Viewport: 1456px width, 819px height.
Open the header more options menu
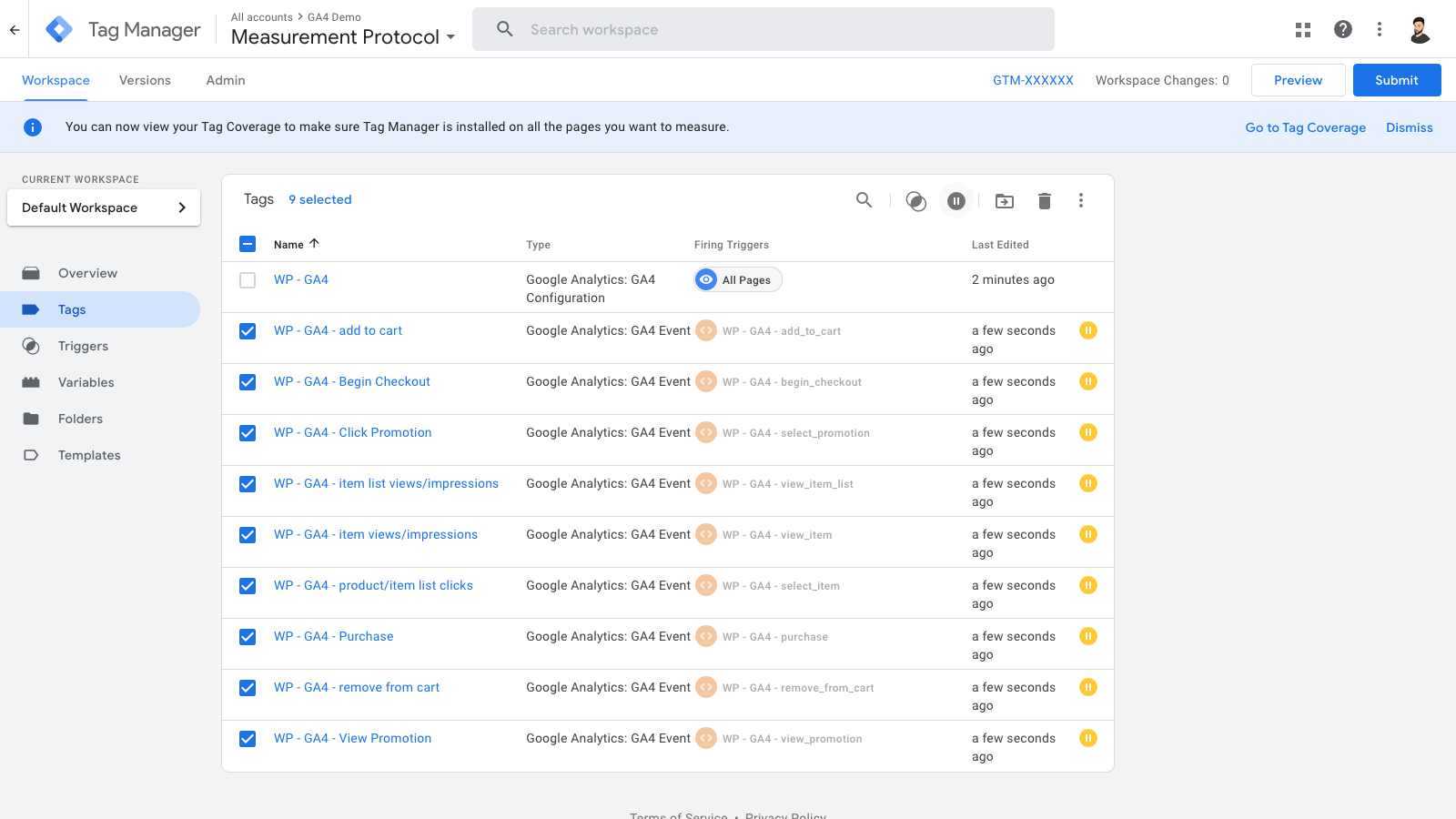1380,29
